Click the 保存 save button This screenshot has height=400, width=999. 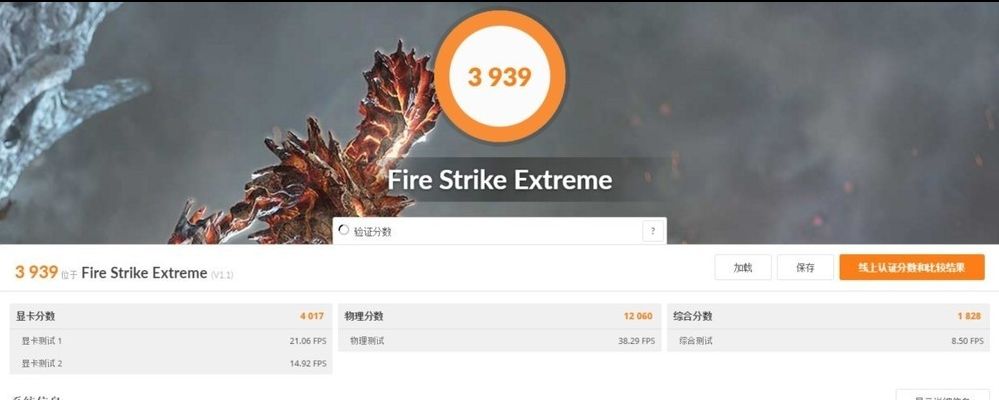(x=805, y=268)
